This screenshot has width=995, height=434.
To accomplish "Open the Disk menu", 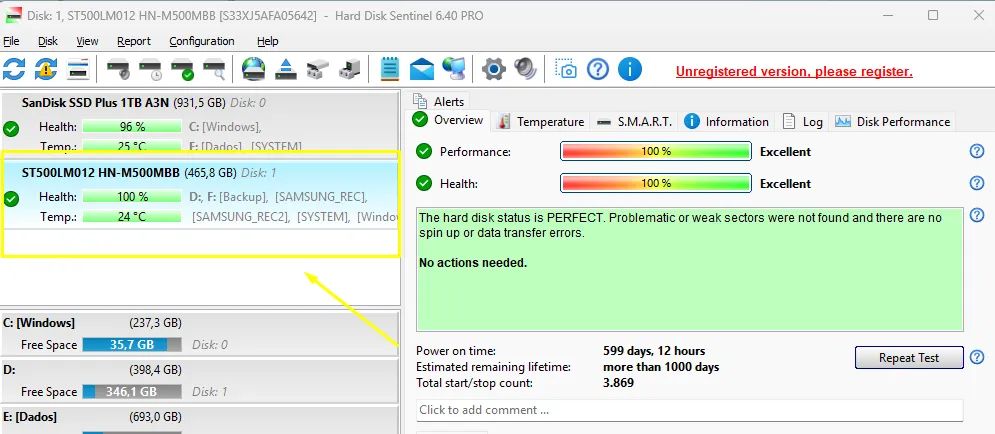I will (48, 41).
